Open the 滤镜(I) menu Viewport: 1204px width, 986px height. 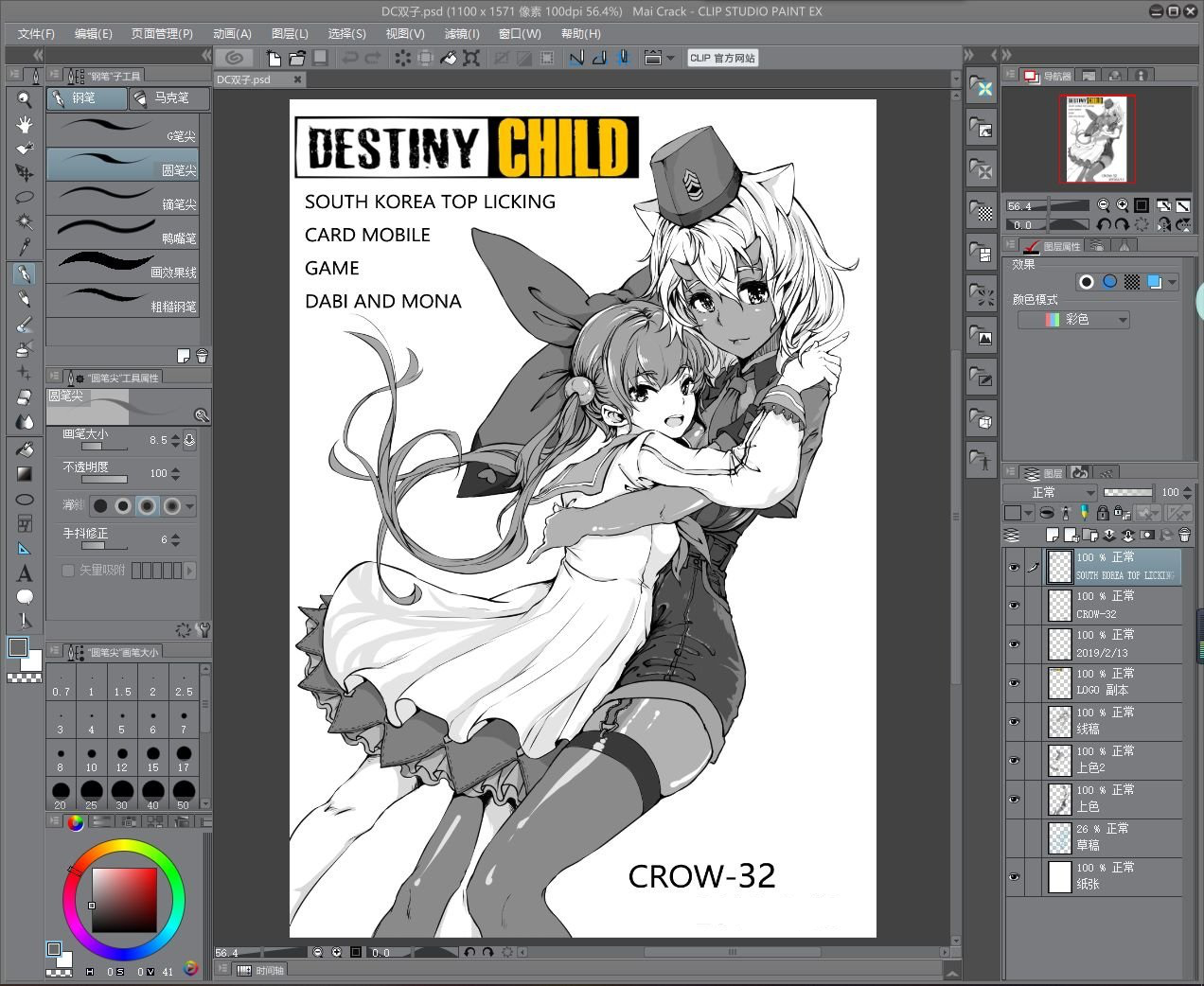(462, 33)
